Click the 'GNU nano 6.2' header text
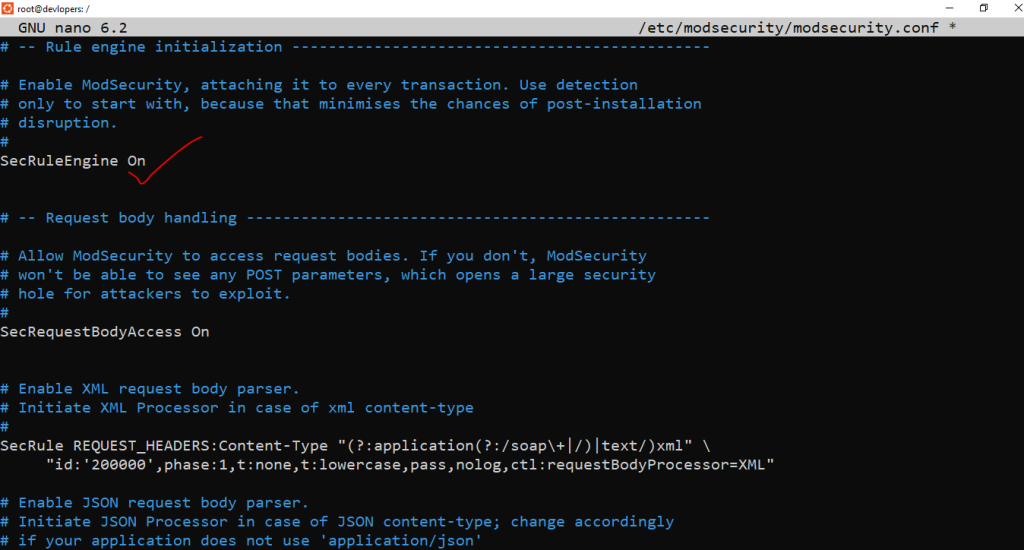1024x550 pixels. click(x=72, y=27)
